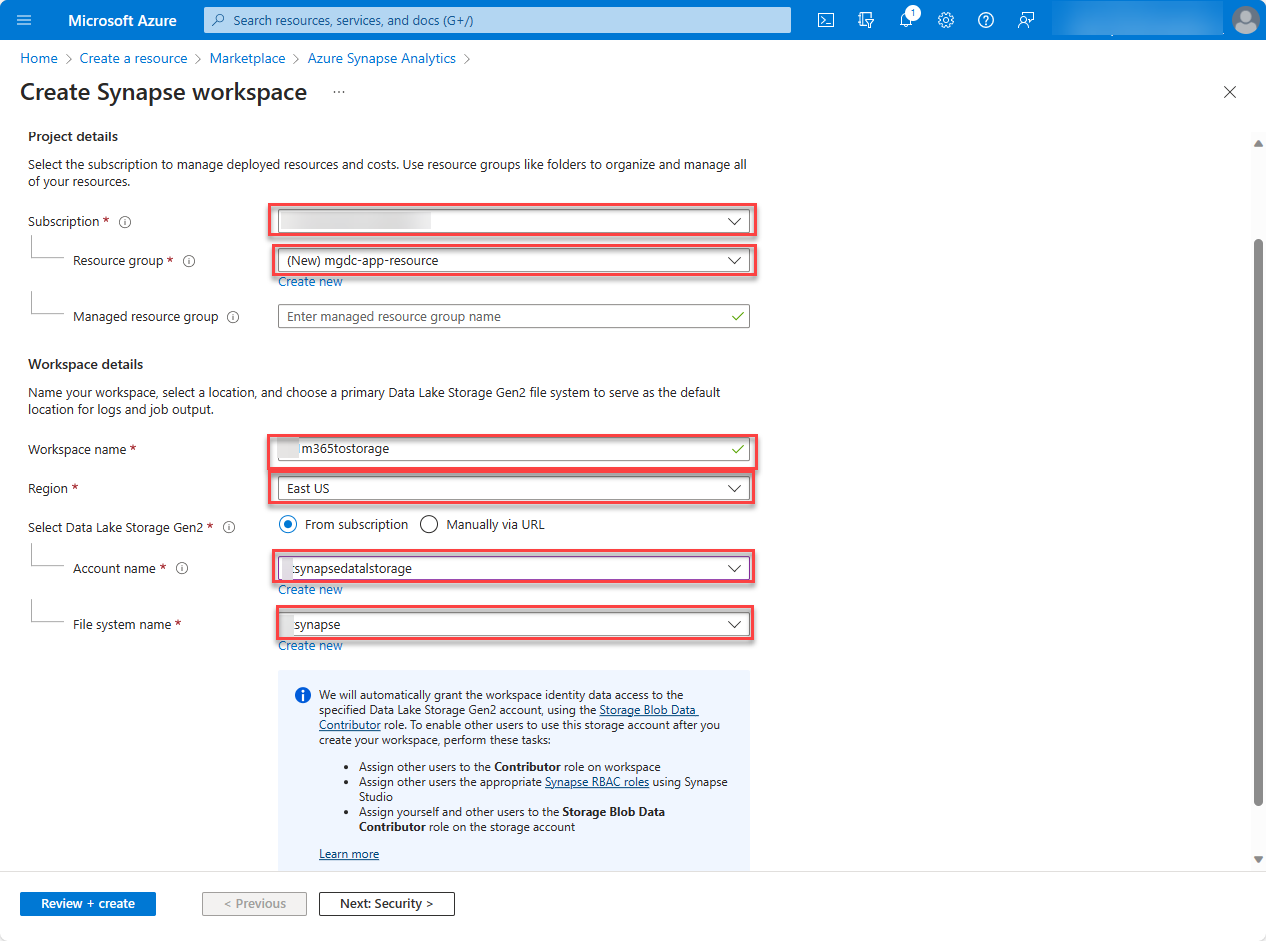
Task: Choose Manually via URL option
Action: [x=429, y=524]
